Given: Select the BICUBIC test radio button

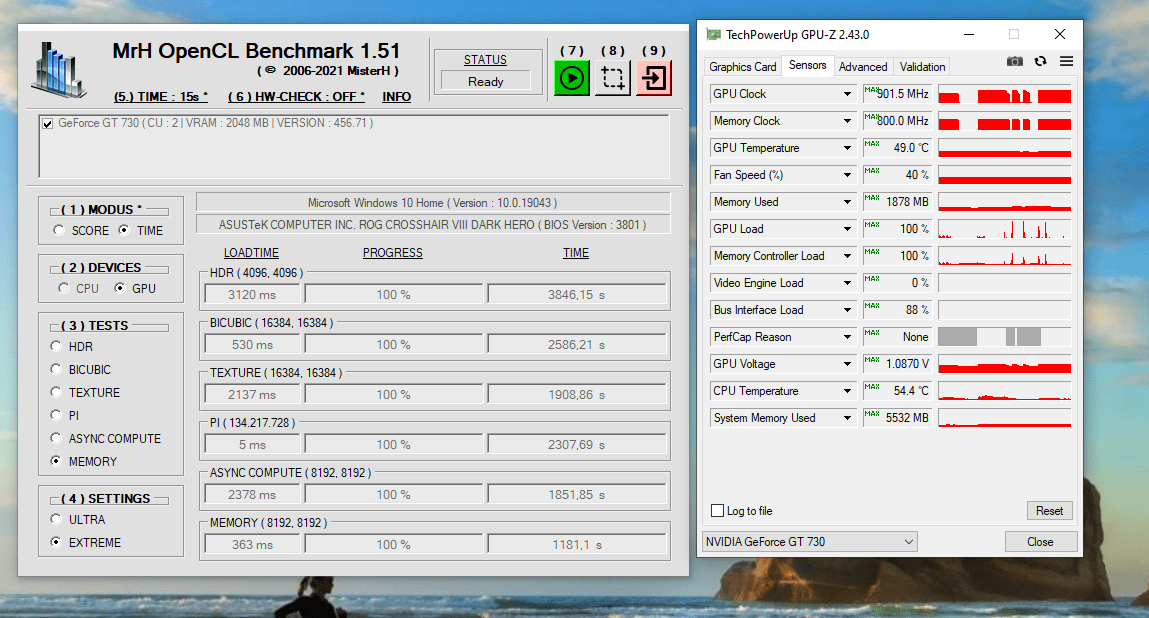Looking at the screenshot, I should [56, 369].
